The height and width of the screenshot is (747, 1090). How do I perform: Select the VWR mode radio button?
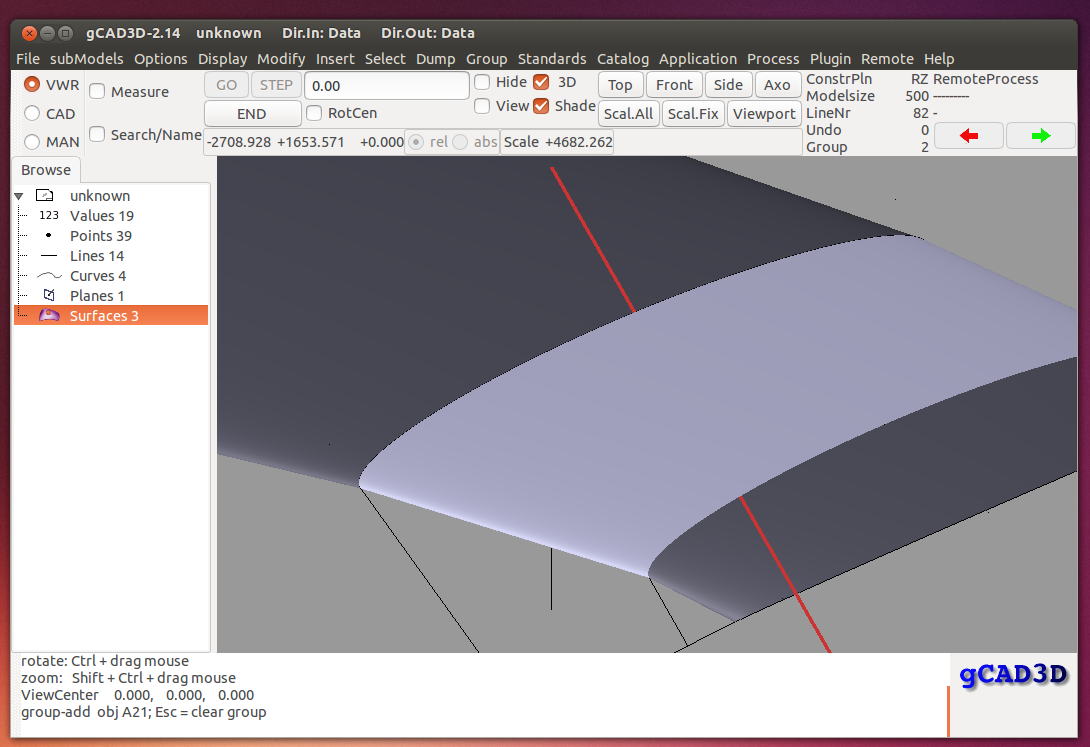[32, 85]
